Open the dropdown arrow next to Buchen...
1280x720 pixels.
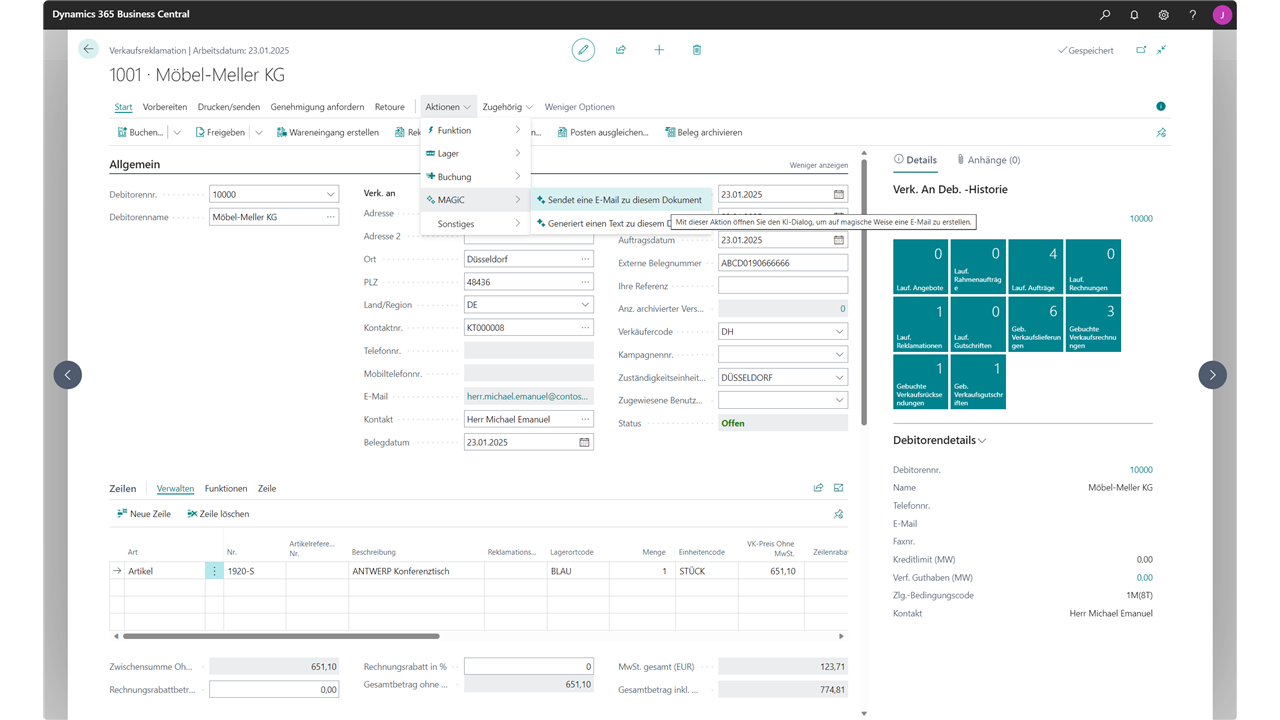[177, 132]
